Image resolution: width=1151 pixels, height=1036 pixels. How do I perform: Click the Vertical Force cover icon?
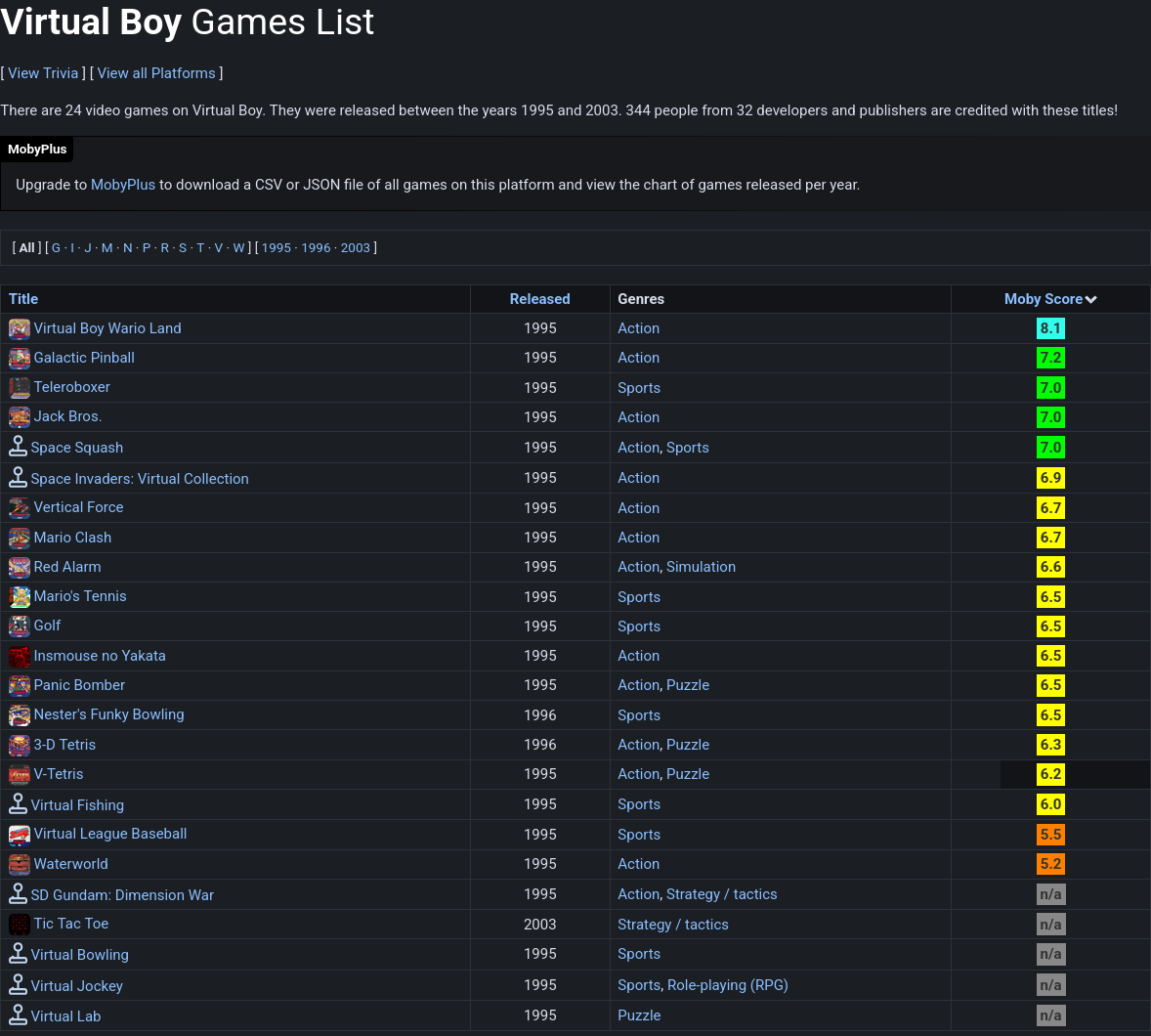20,507
